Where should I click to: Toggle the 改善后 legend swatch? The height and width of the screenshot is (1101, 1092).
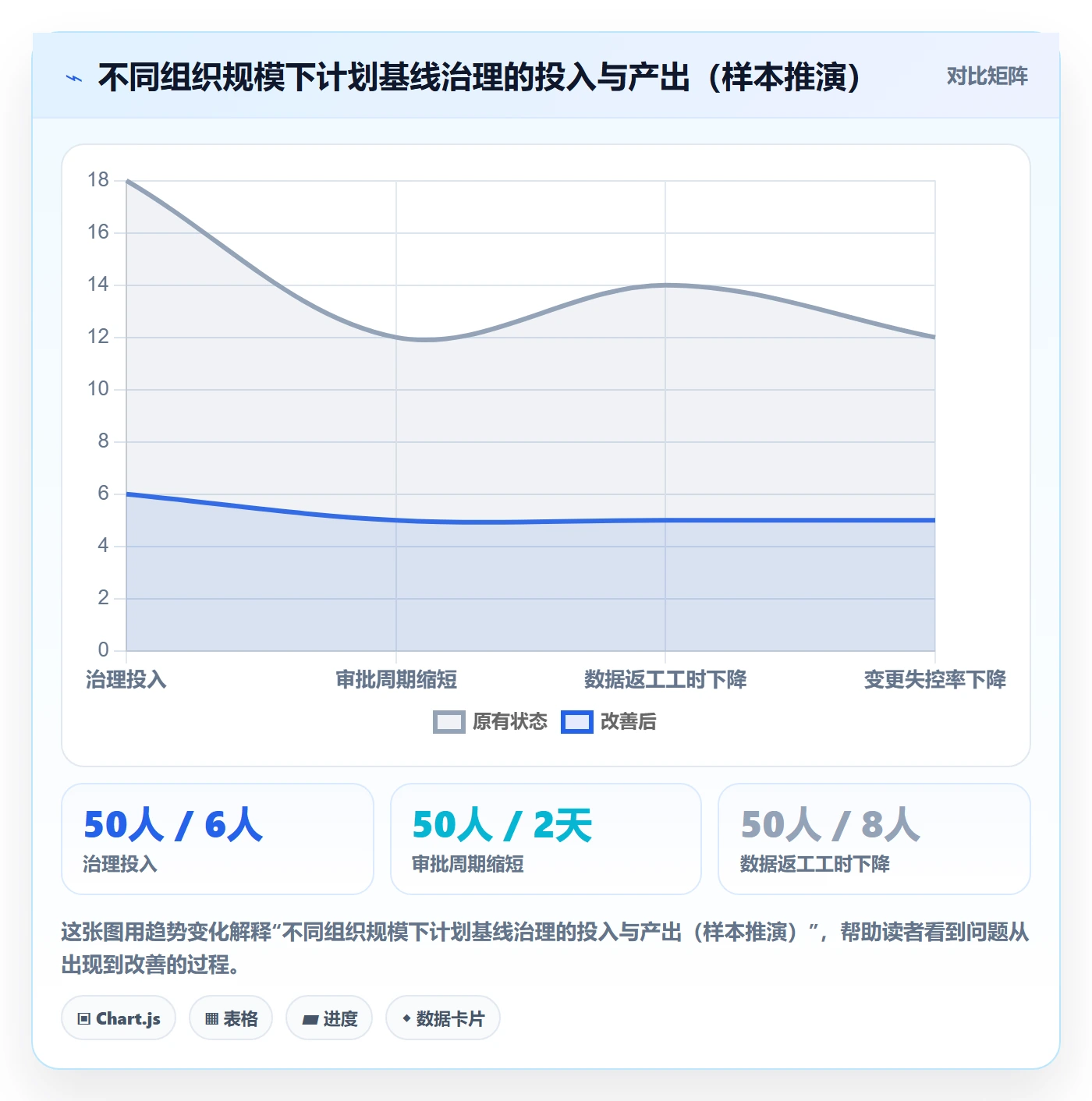coord(577,722)
